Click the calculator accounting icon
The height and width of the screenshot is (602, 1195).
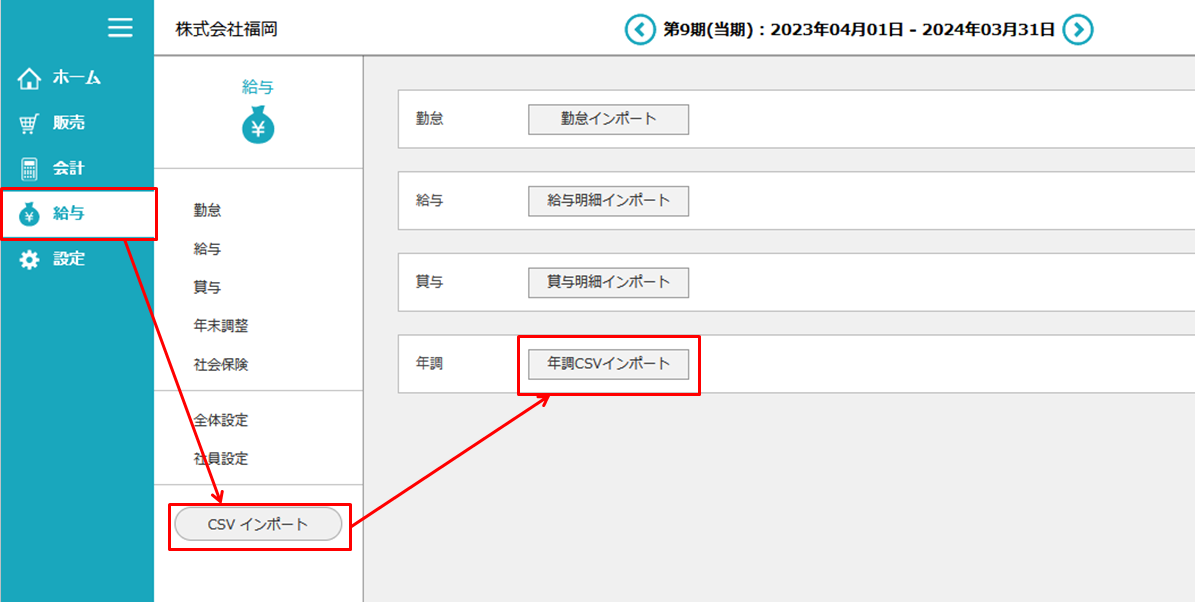(x=30, y=168)
